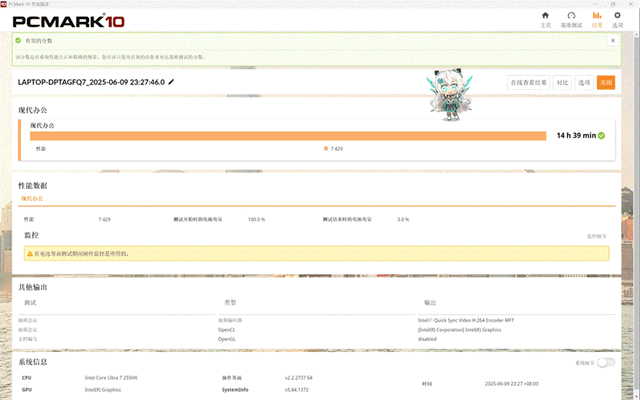Click the 输出 column header
The width and height of the screenshot is (640, 400).
click(x=430, y=303)
